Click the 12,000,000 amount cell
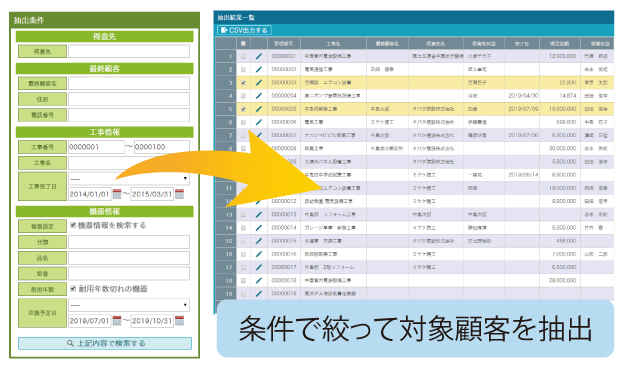 point(560,56)
